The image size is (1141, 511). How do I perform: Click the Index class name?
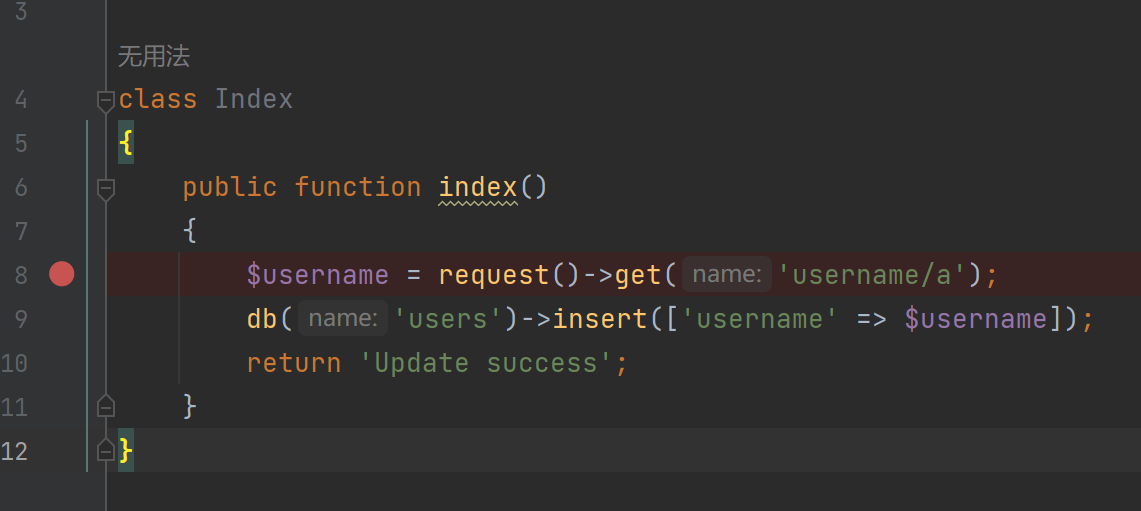253,100
